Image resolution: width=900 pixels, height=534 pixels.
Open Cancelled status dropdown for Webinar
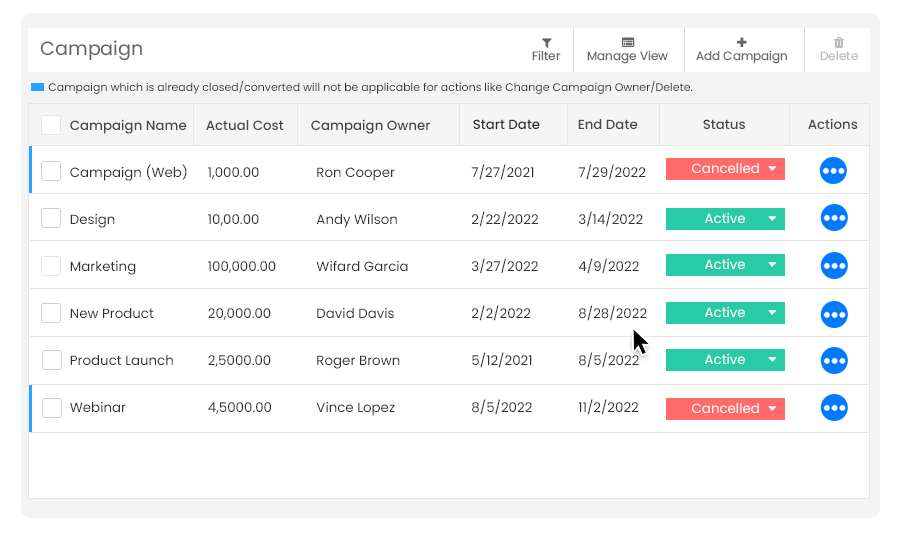[x=773, y=409]
